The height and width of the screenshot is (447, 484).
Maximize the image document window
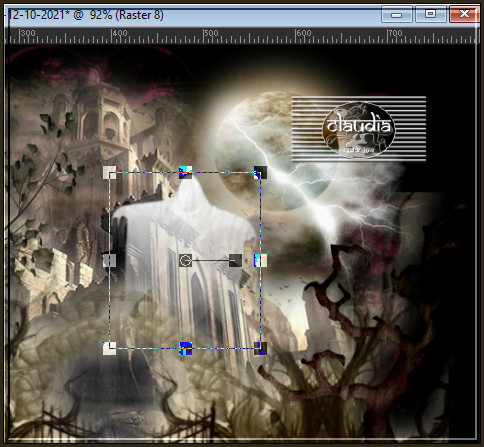431,14
